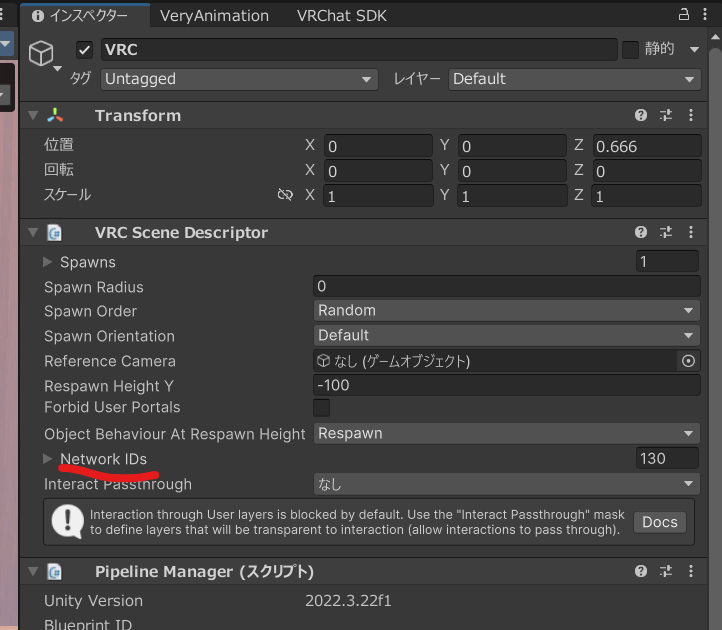
Task: Click VRC Scene Descriptor preset icon
Action: tap(666, 233)
